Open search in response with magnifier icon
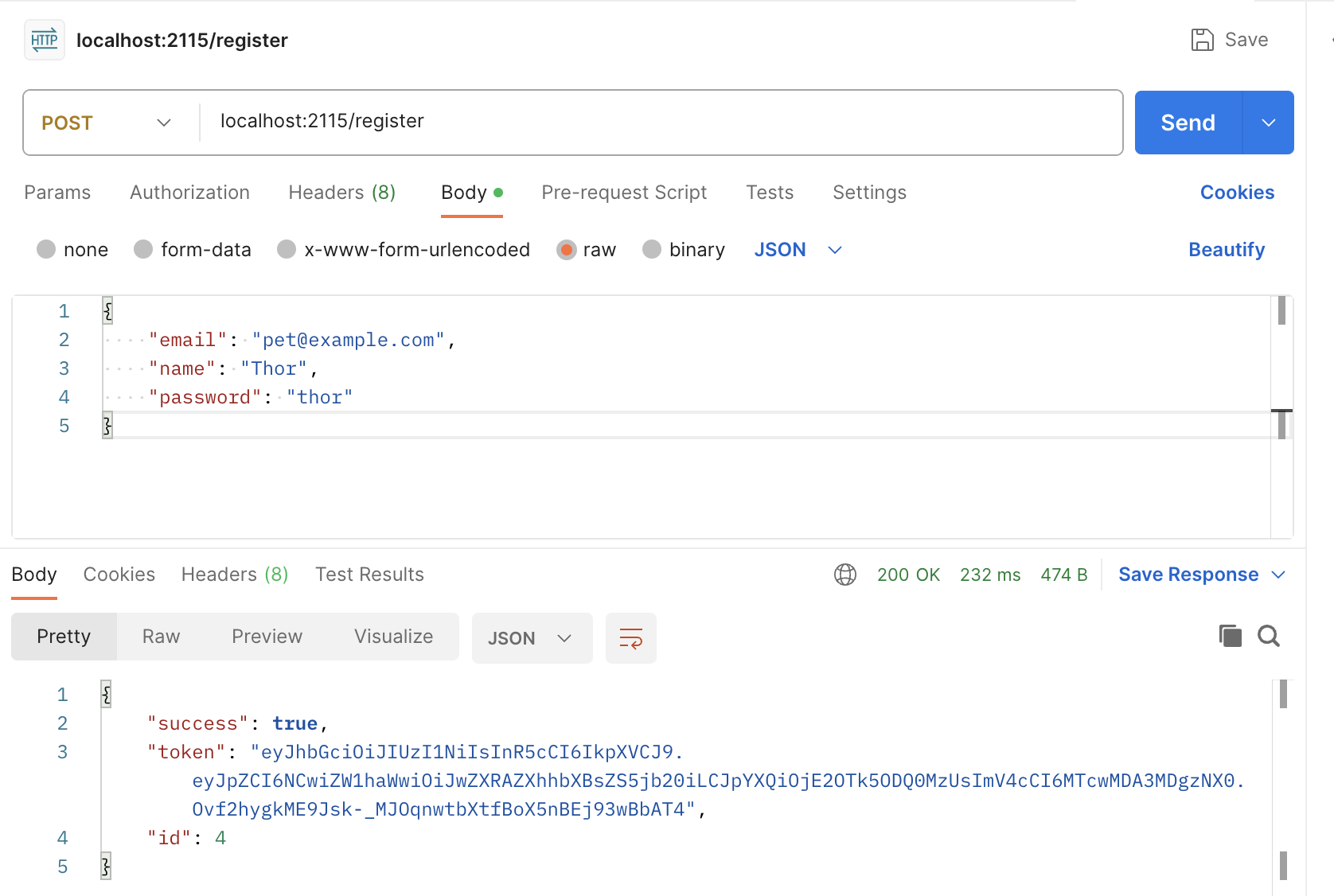The width and height of the screenshot is (1334, 896). [1268, 636]
